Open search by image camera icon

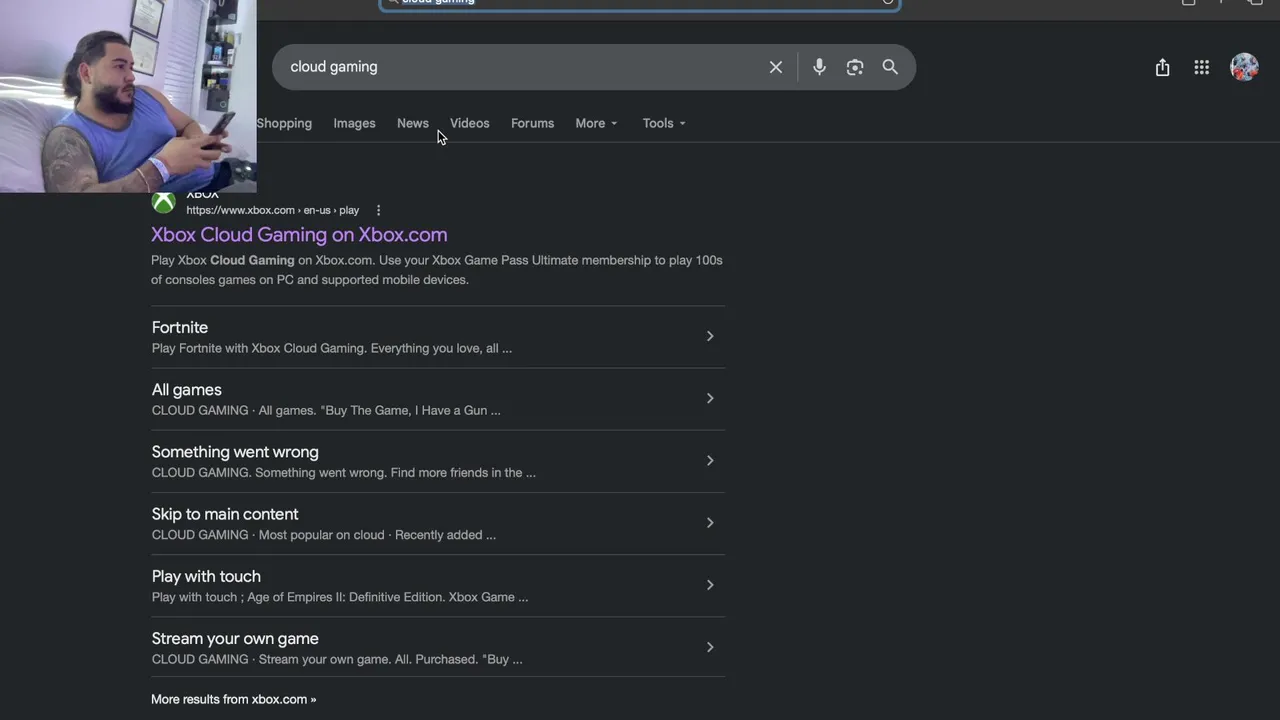click(x=855, y=67)
